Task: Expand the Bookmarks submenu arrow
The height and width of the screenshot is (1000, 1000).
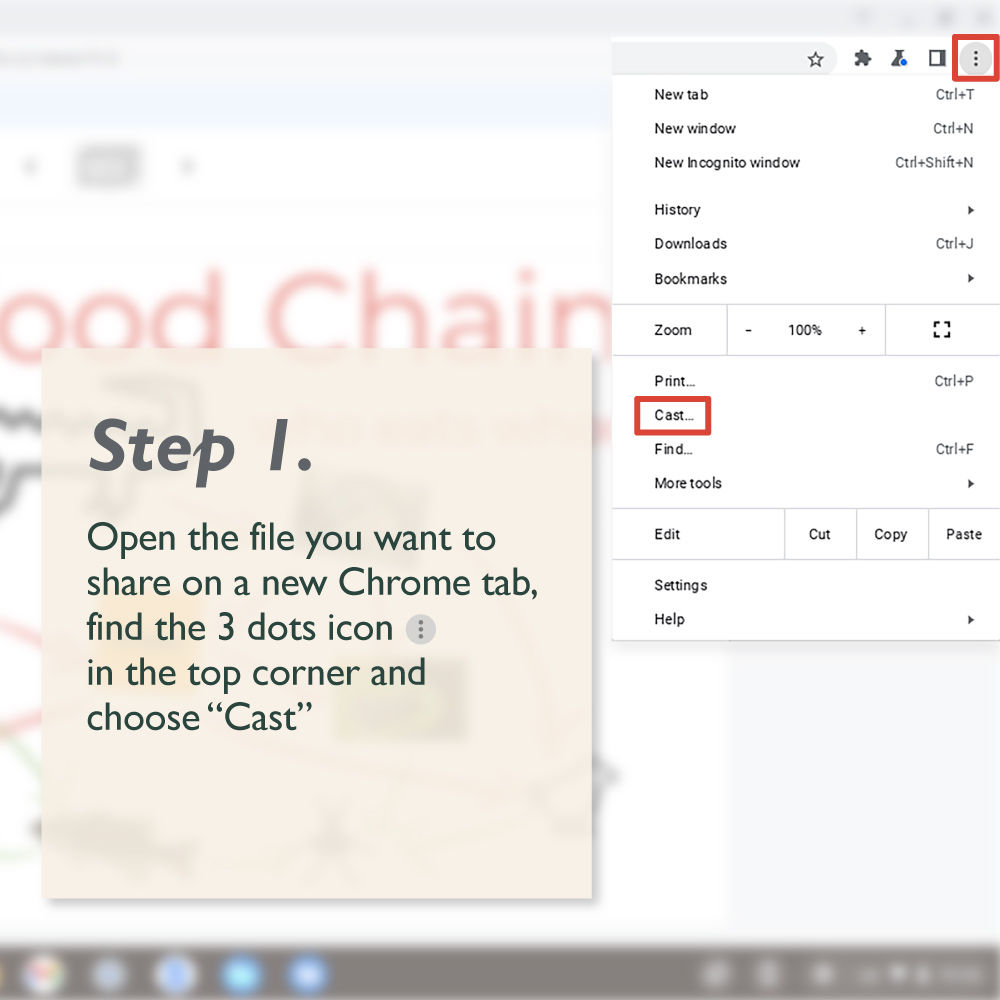Action: 970,278
